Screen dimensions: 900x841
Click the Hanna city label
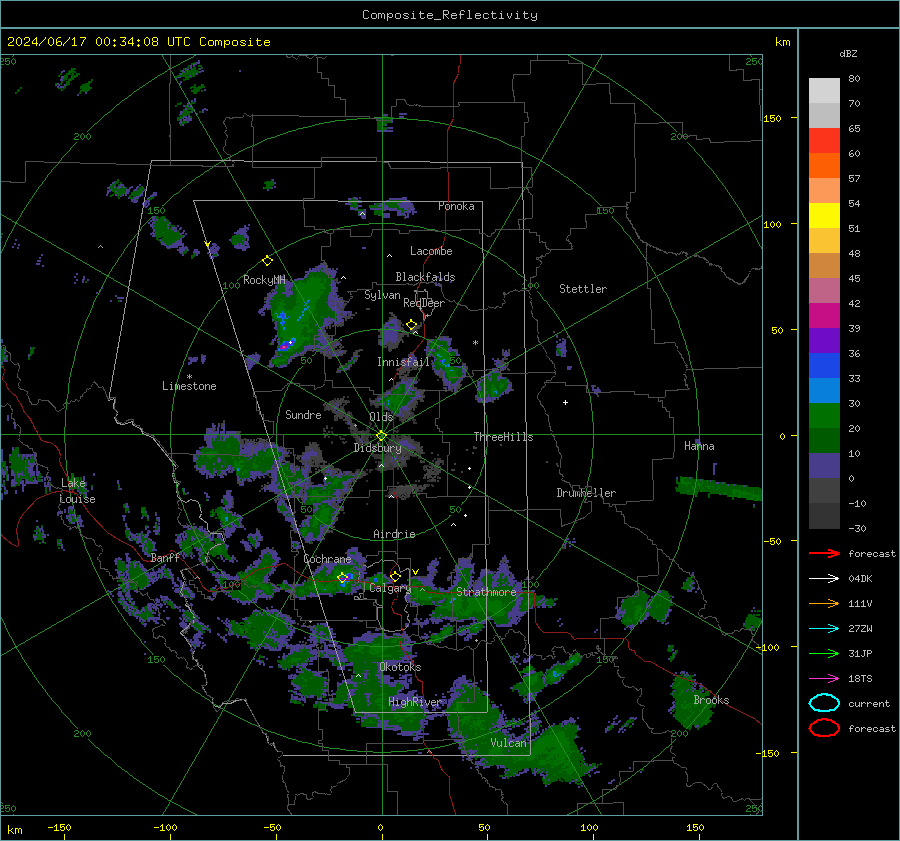699,446
